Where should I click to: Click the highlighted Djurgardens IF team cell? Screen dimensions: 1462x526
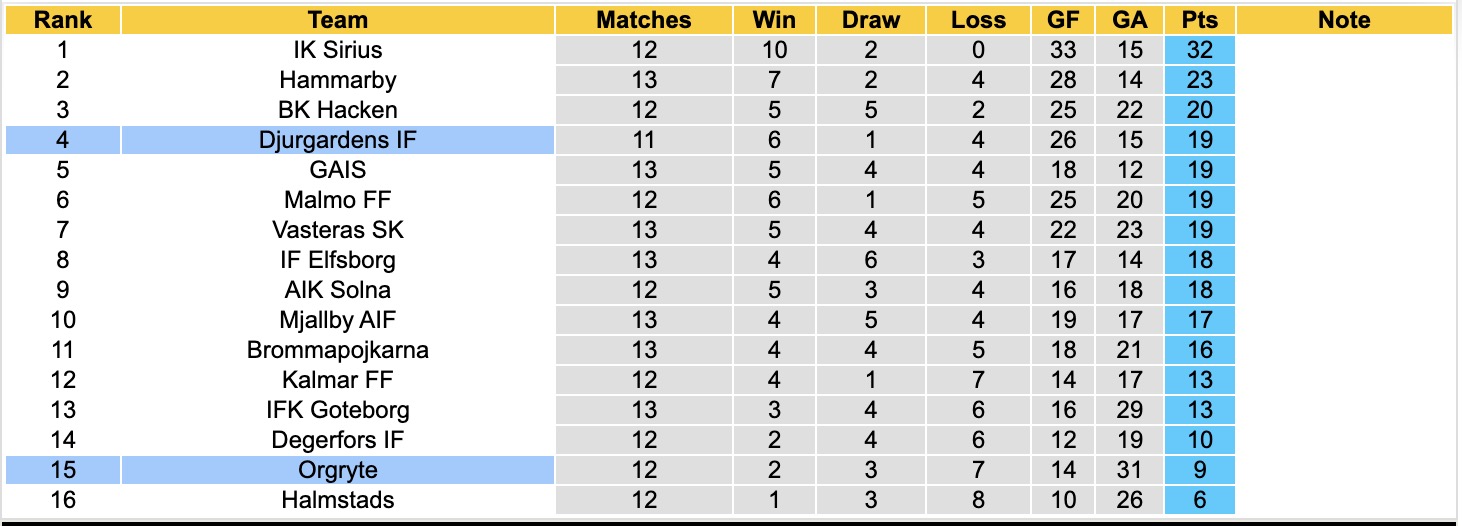point(338,140)
